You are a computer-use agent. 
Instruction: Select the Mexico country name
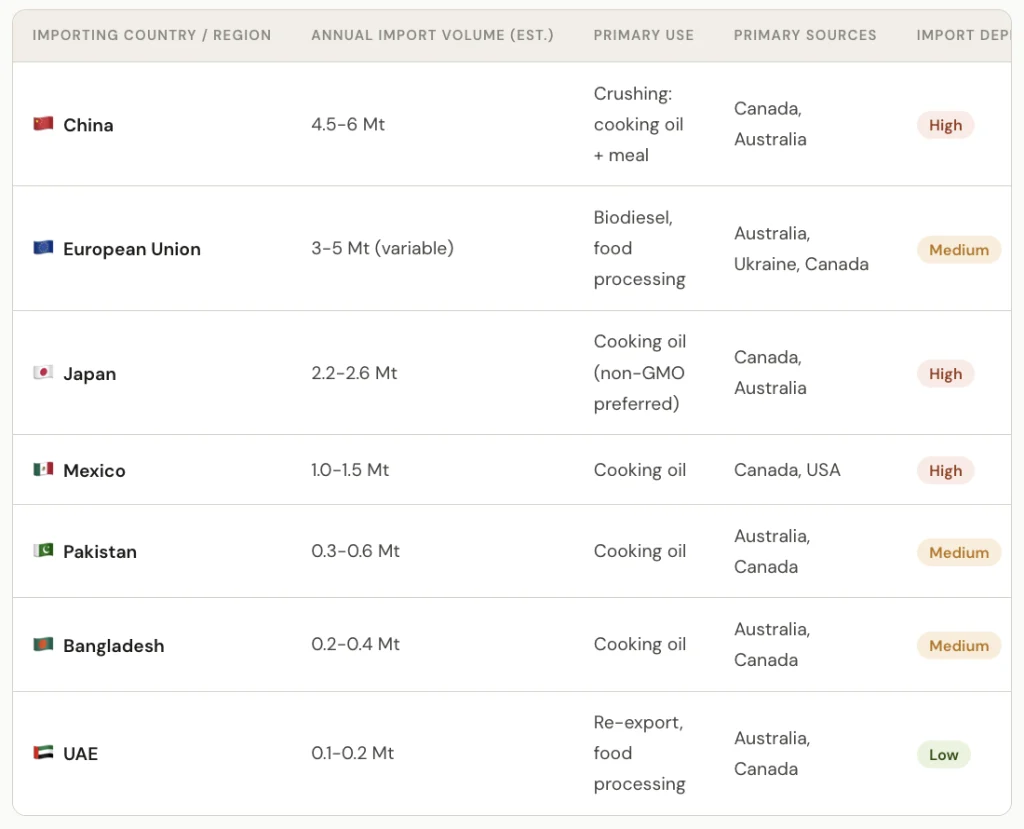pyautogui.click(x=94, y=470)
